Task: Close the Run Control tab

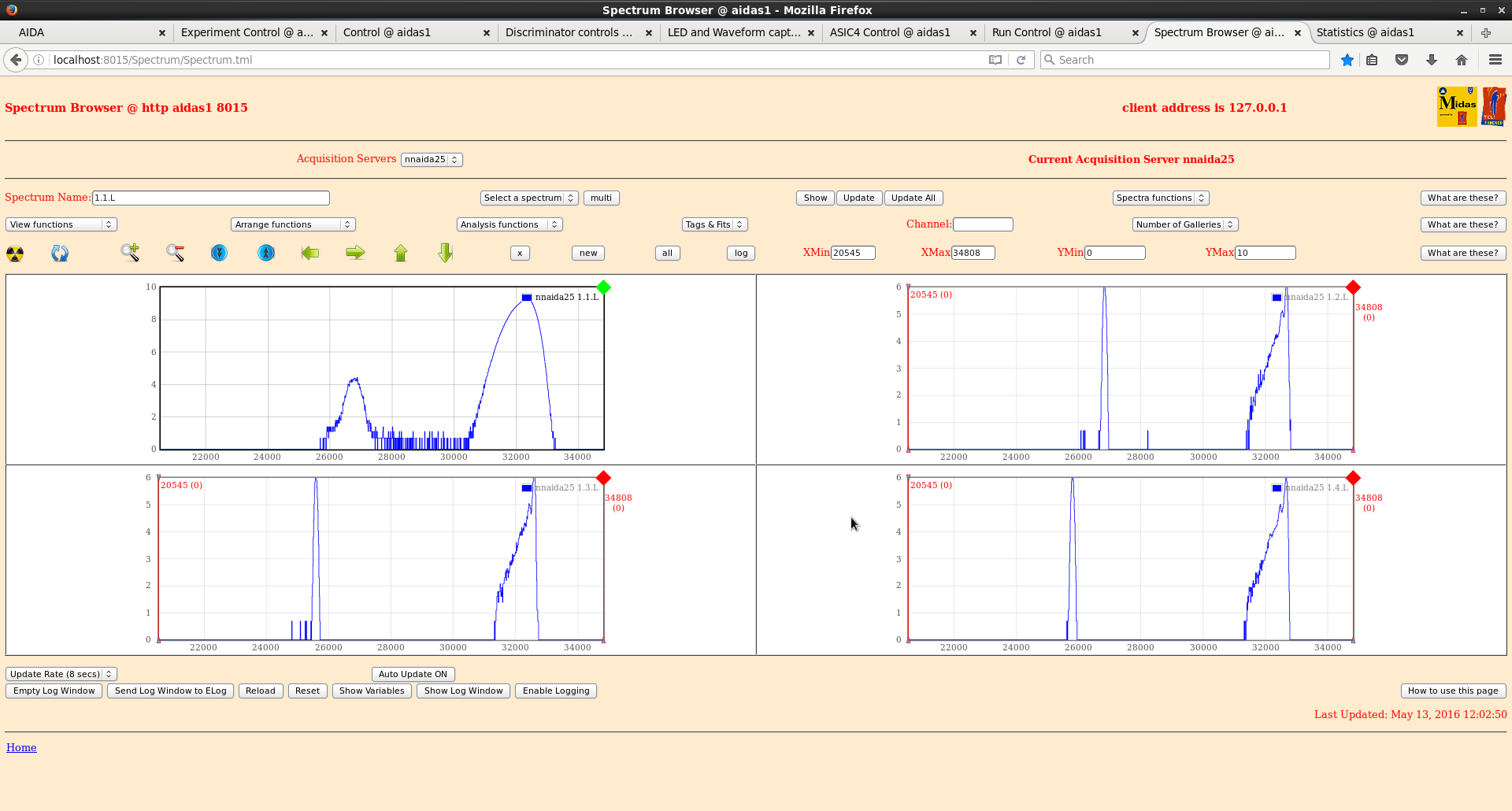Action: (x=1136, y=33)
